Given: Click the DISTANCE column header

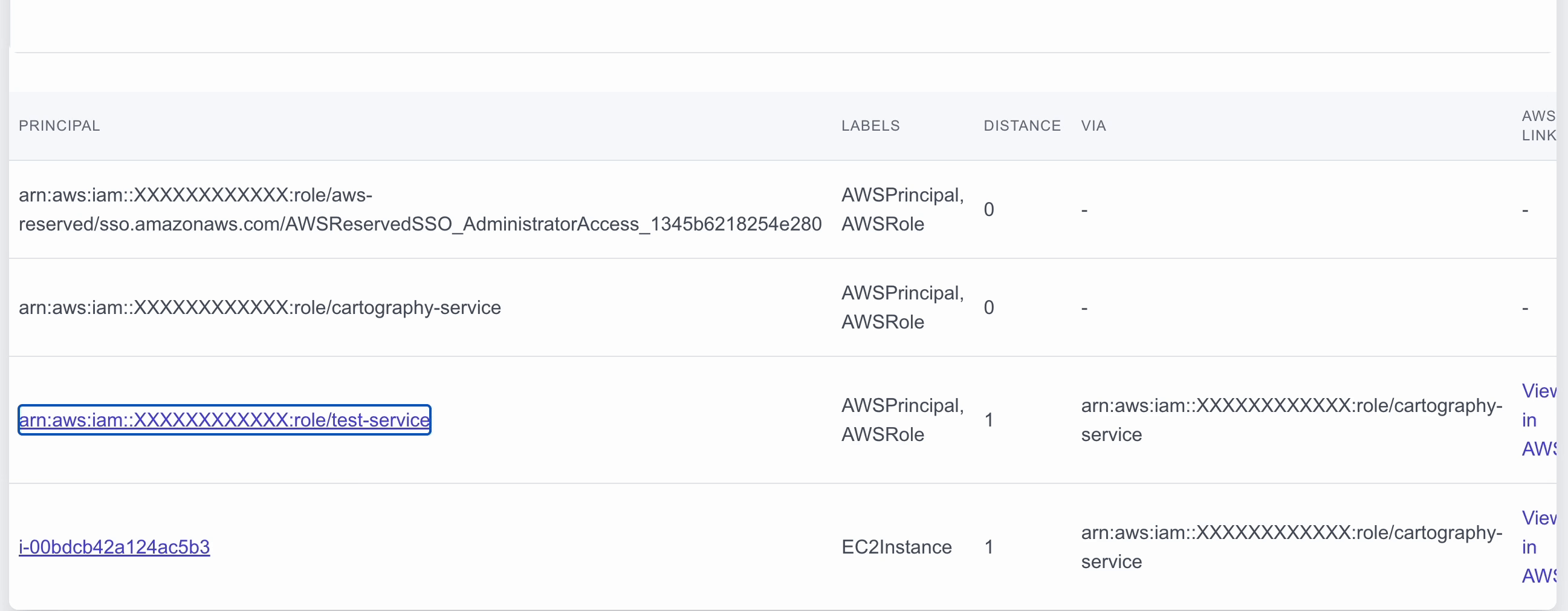Looking at the screenshot, I should click(1022, 125).
